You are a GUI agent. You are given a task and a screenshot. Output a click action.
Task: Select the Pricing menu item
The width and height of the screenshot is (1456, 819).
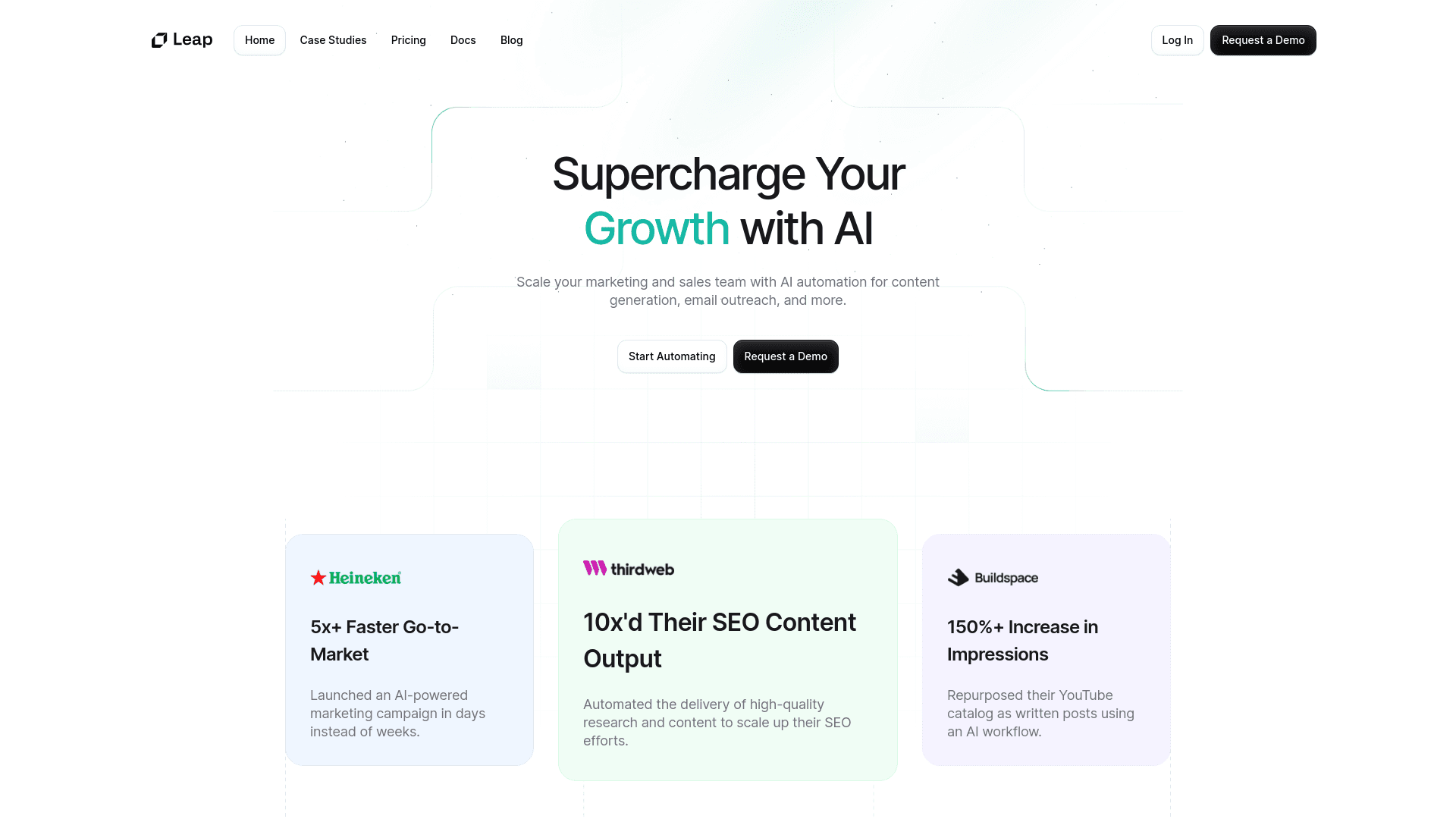click(x=408, y=40)
